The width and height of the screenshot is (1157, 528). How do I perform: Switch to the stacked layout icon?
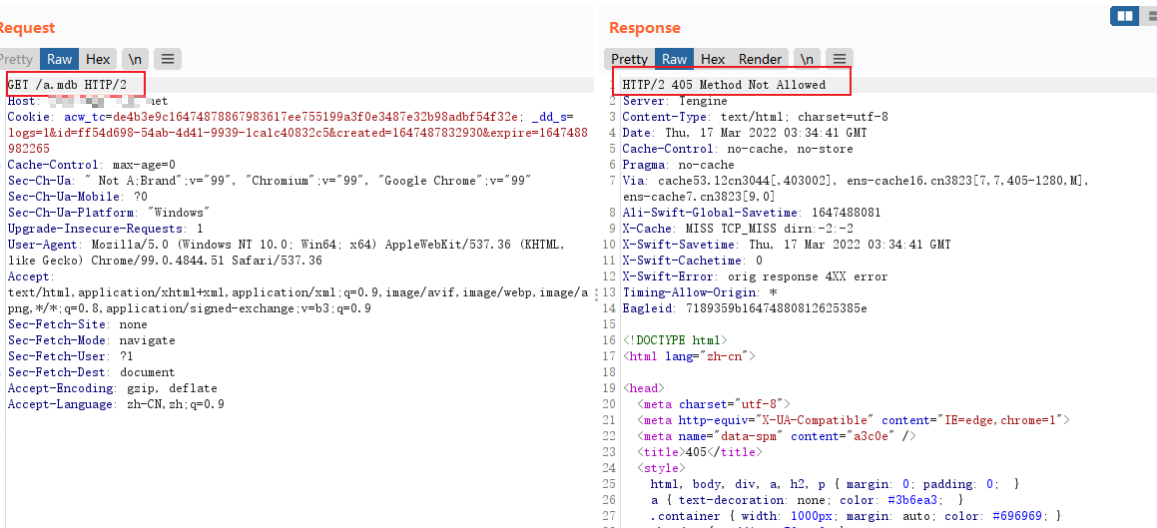(x=1149, y=16)
